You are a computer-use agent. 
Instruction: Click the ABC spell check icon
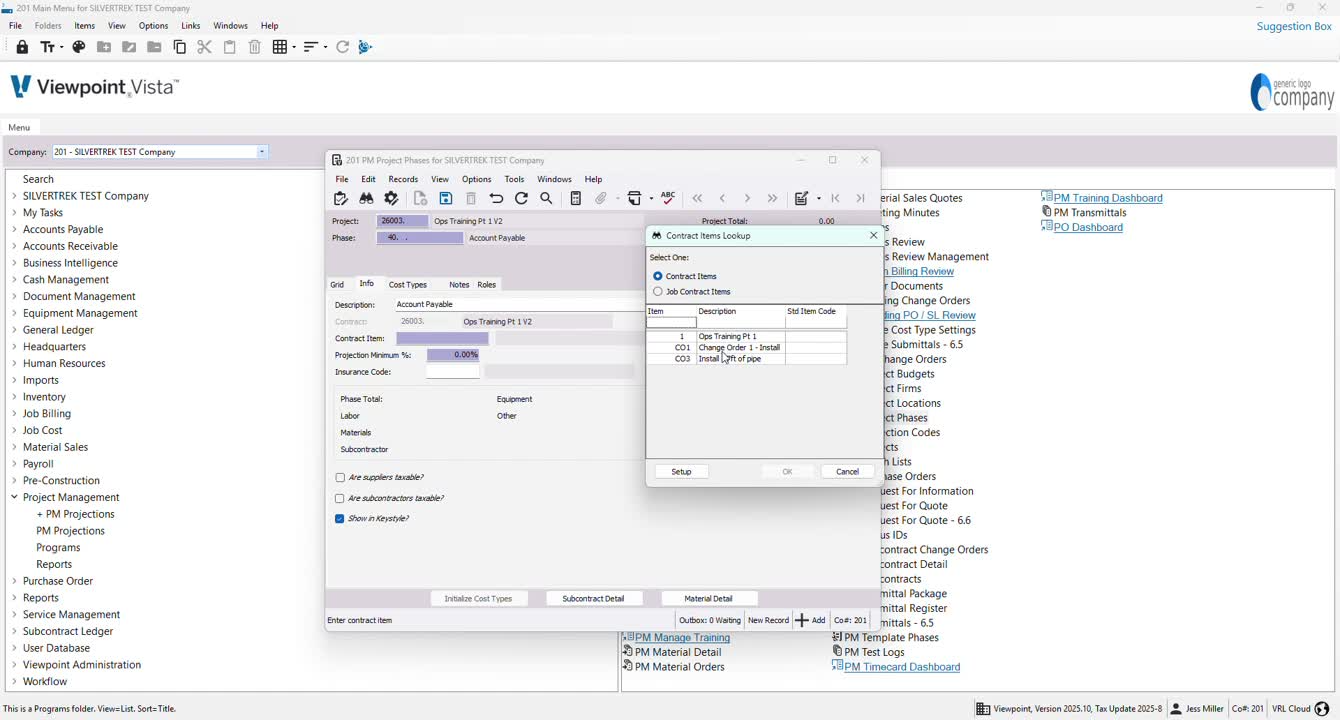(x=668, y=198)
